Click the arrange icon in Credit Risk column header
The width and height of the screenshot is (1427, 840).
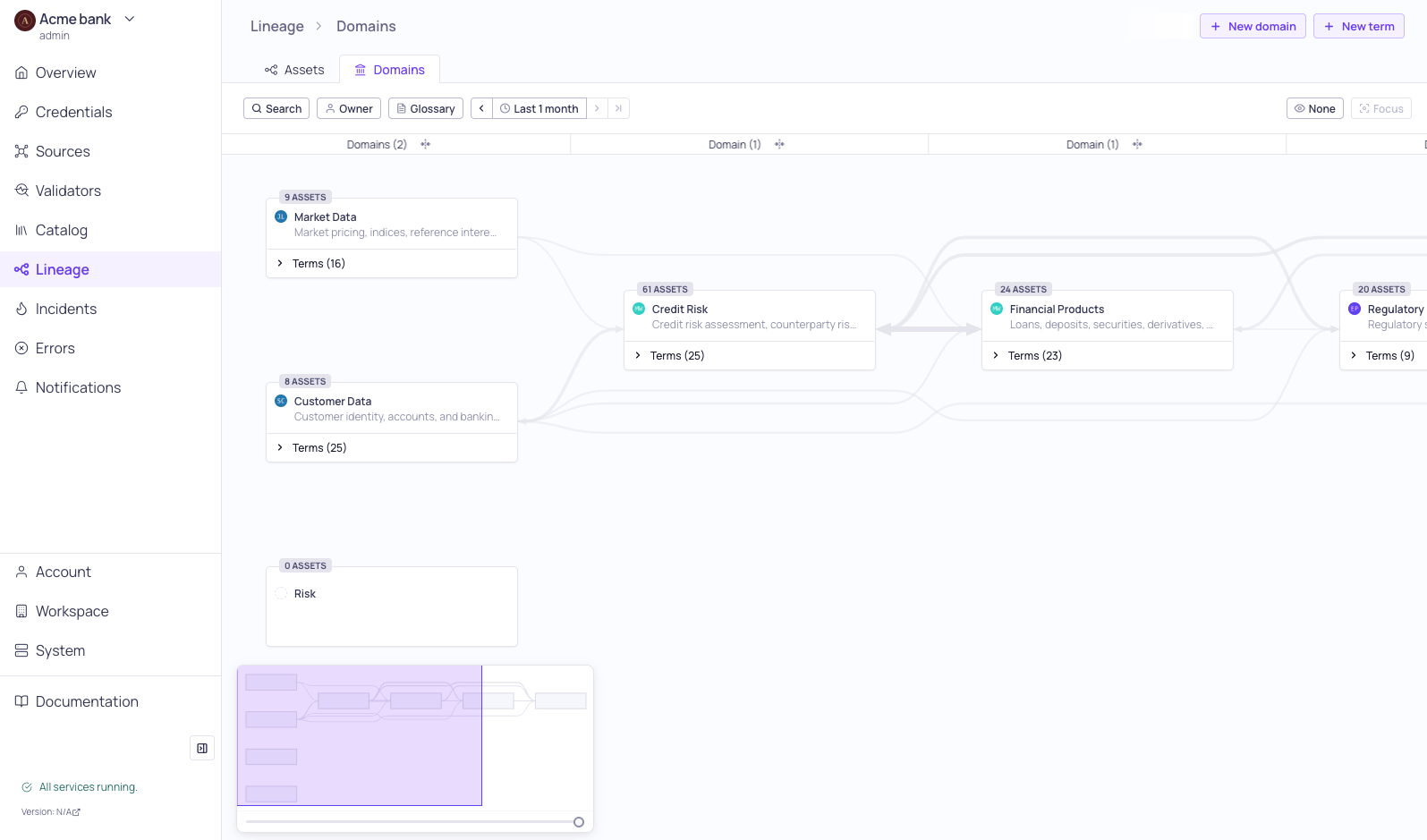(779, 144)
